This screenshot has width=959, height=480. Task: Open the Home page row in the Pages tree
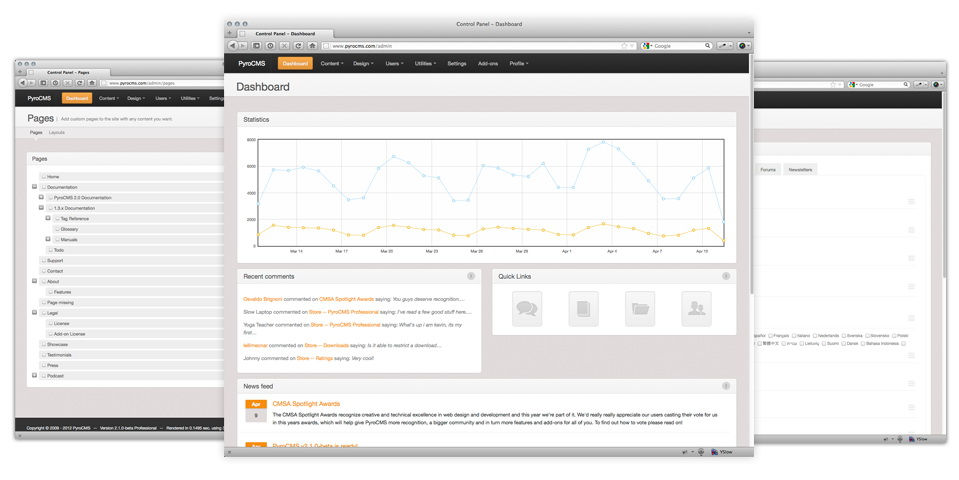[x=131, y=176]
